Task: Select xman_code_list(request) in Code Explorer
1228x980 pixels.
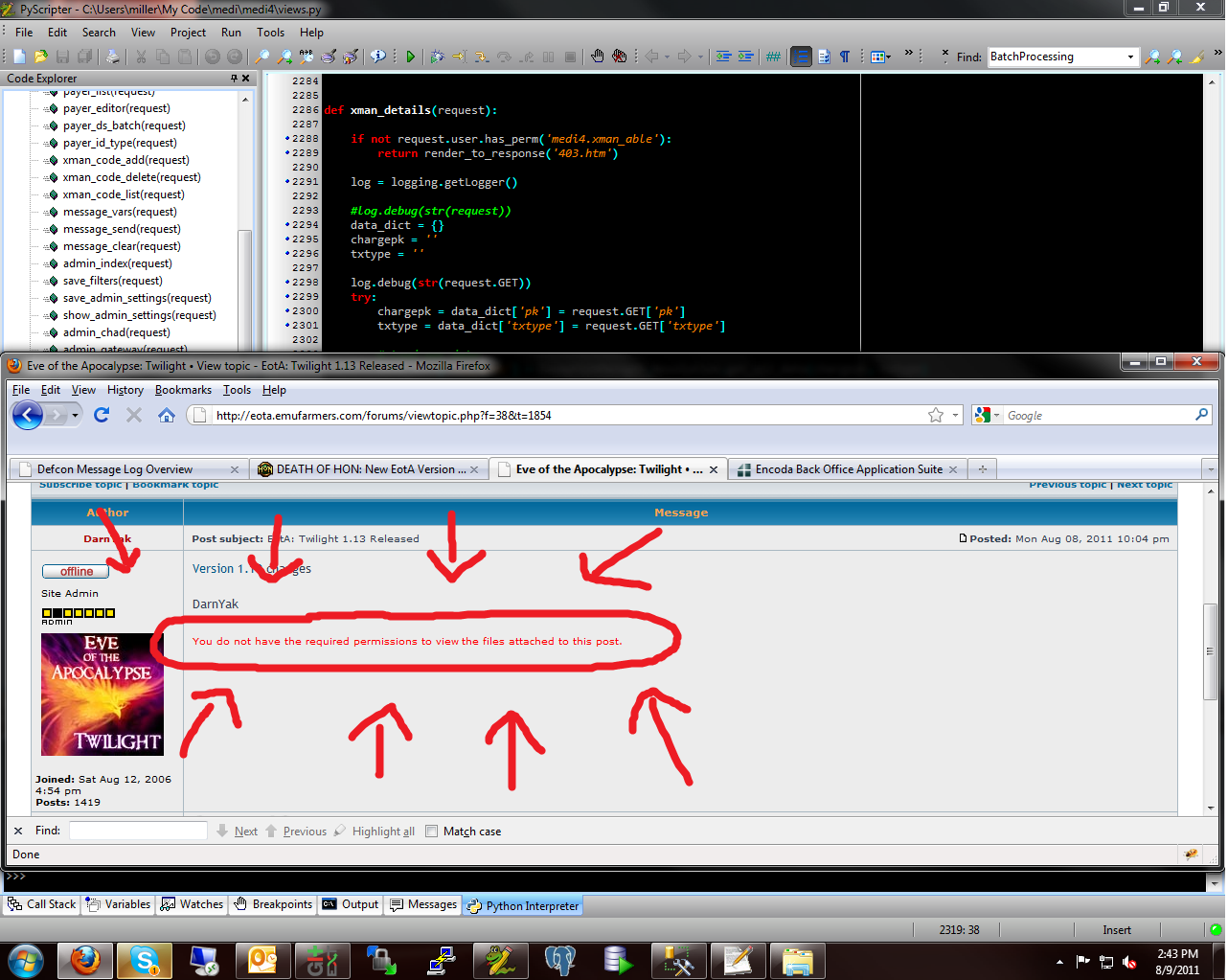Action: coord(124,194)
